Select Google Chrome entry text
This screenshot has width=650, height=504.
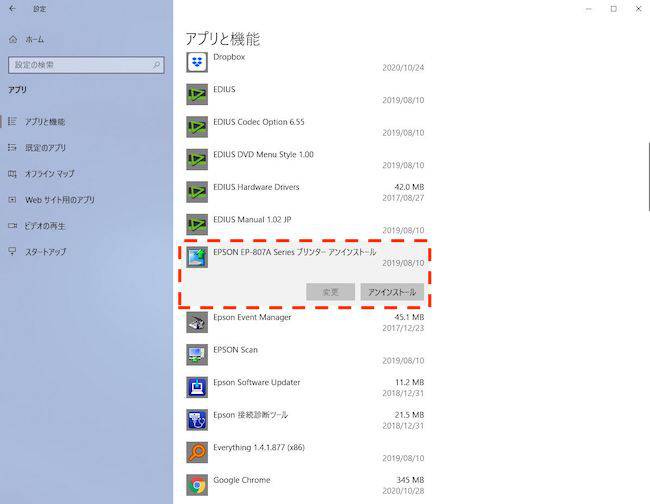242,480
